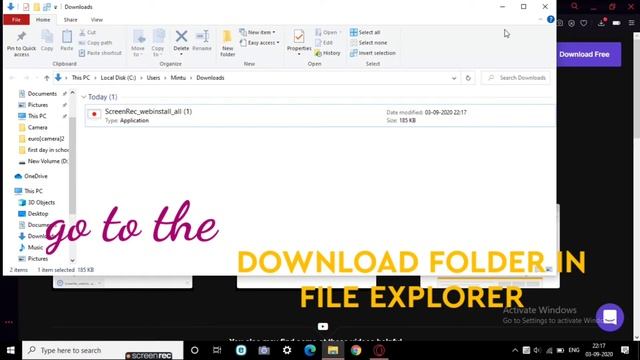Click the Cut scissors command
Image resolution: width=640 pixels, height=360 pixels.
[x=87, y=32]
